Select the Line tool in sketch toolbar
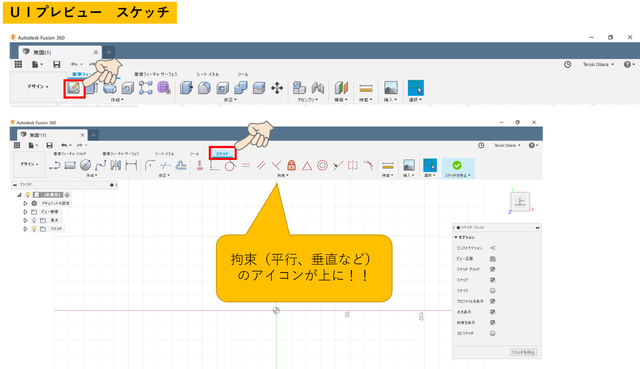Screen dimensions: 640x369 coord(54,165)
